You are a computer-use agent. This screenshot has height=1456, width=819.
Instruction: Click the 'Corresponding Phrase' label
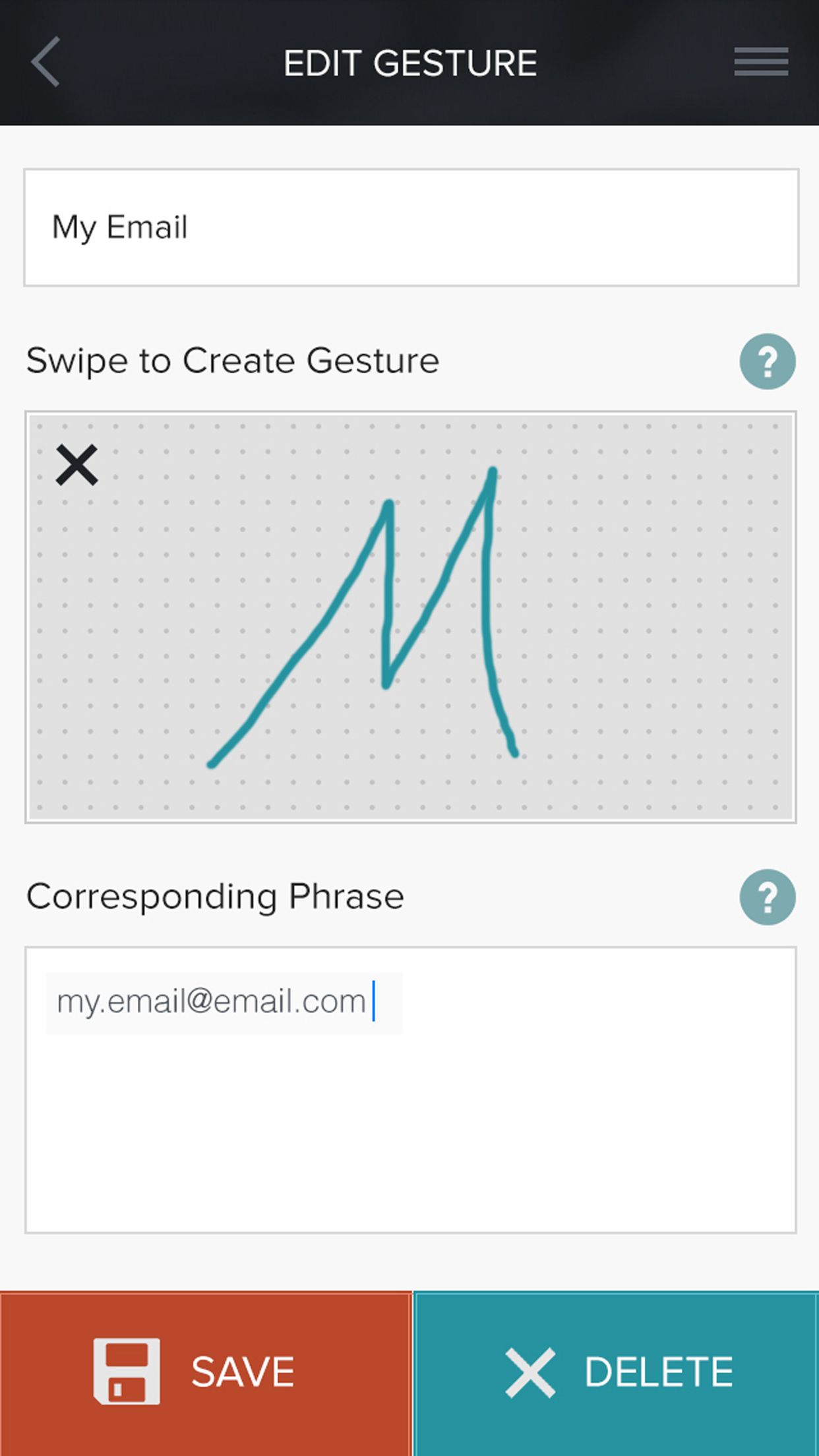click(215, 897)
